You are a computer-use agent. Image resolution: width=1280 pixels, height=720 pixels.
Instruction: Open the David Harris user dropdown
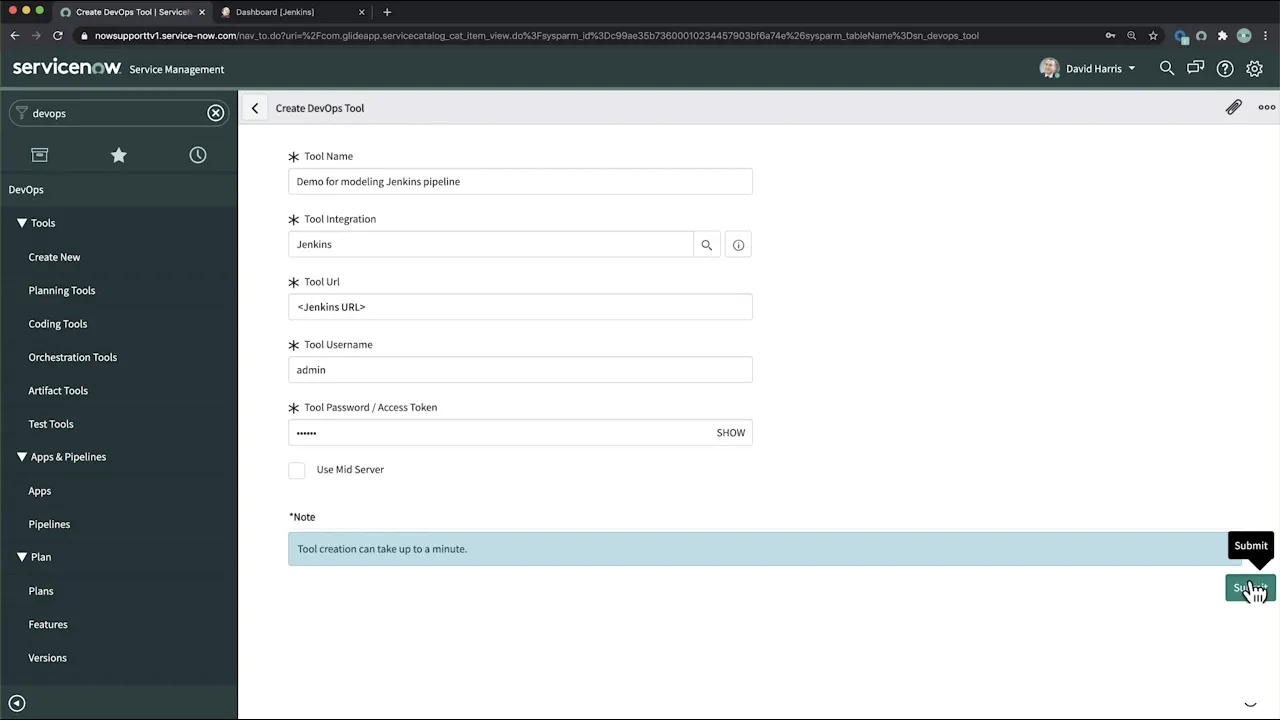click(x=1094, y=68)
